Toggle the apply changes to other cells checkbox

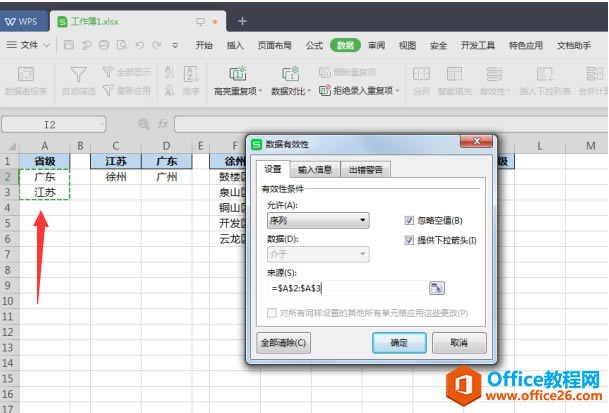[272, 313]
